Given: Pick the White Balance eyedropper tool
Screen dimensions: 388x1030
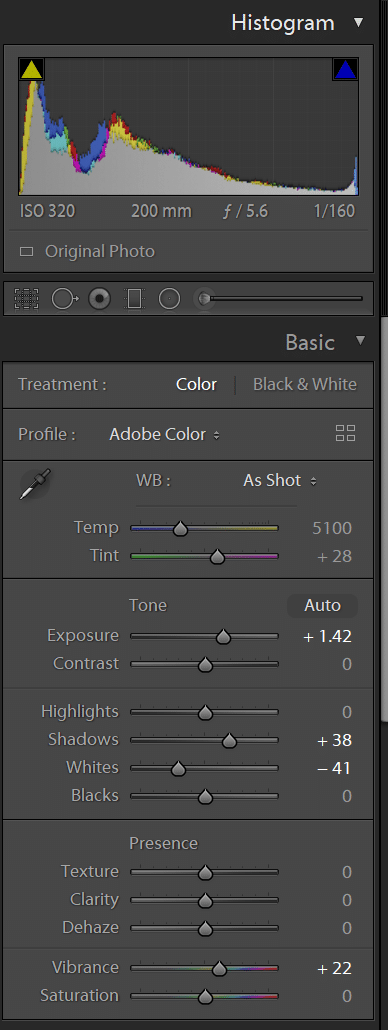Looking at the screenshot, I should point(35,484).
